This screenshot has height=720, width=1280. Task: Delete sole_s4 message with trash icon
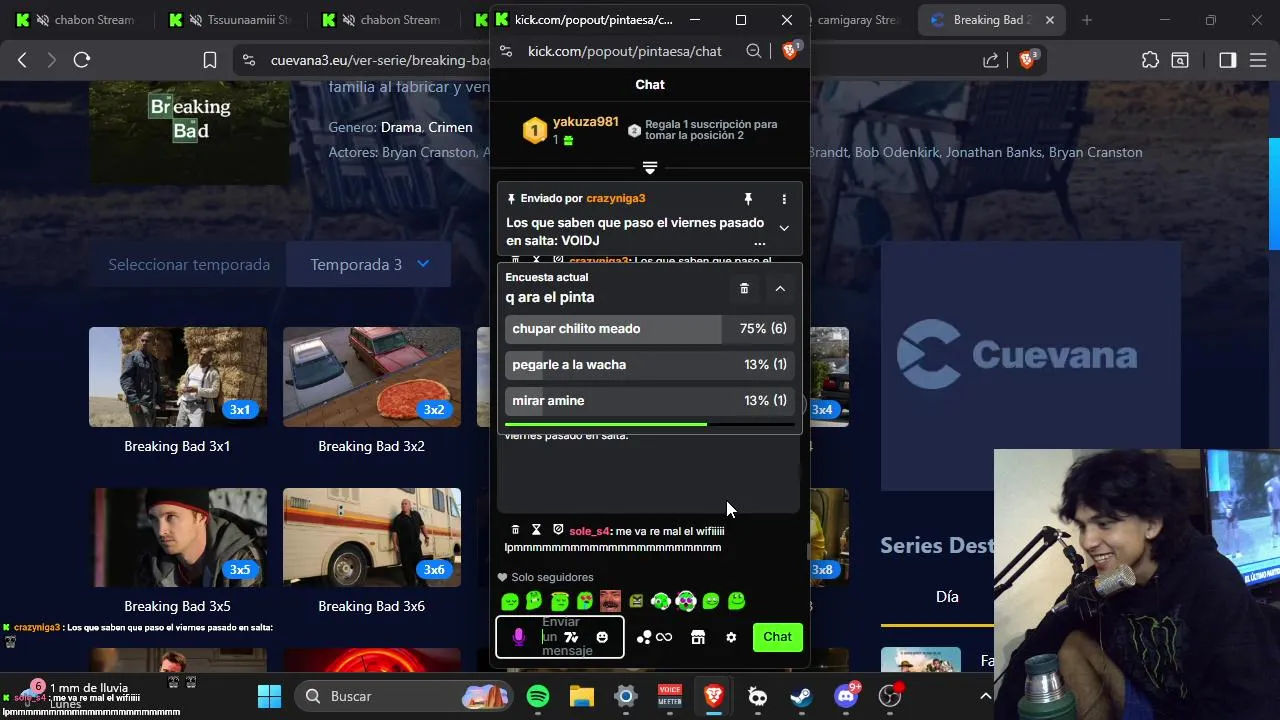[515, 530]
